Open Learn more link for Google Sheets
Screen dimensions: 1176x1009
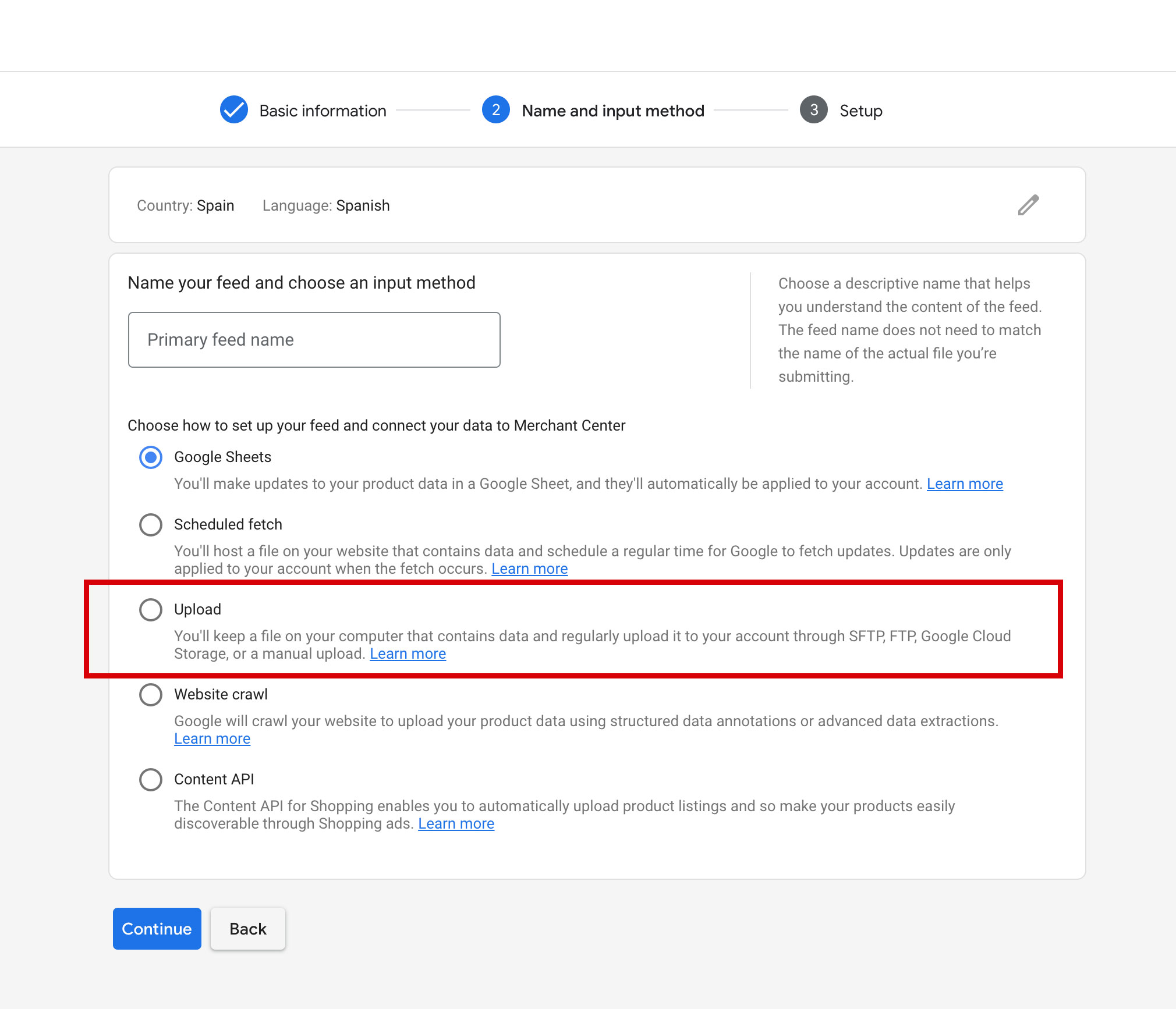965,484
